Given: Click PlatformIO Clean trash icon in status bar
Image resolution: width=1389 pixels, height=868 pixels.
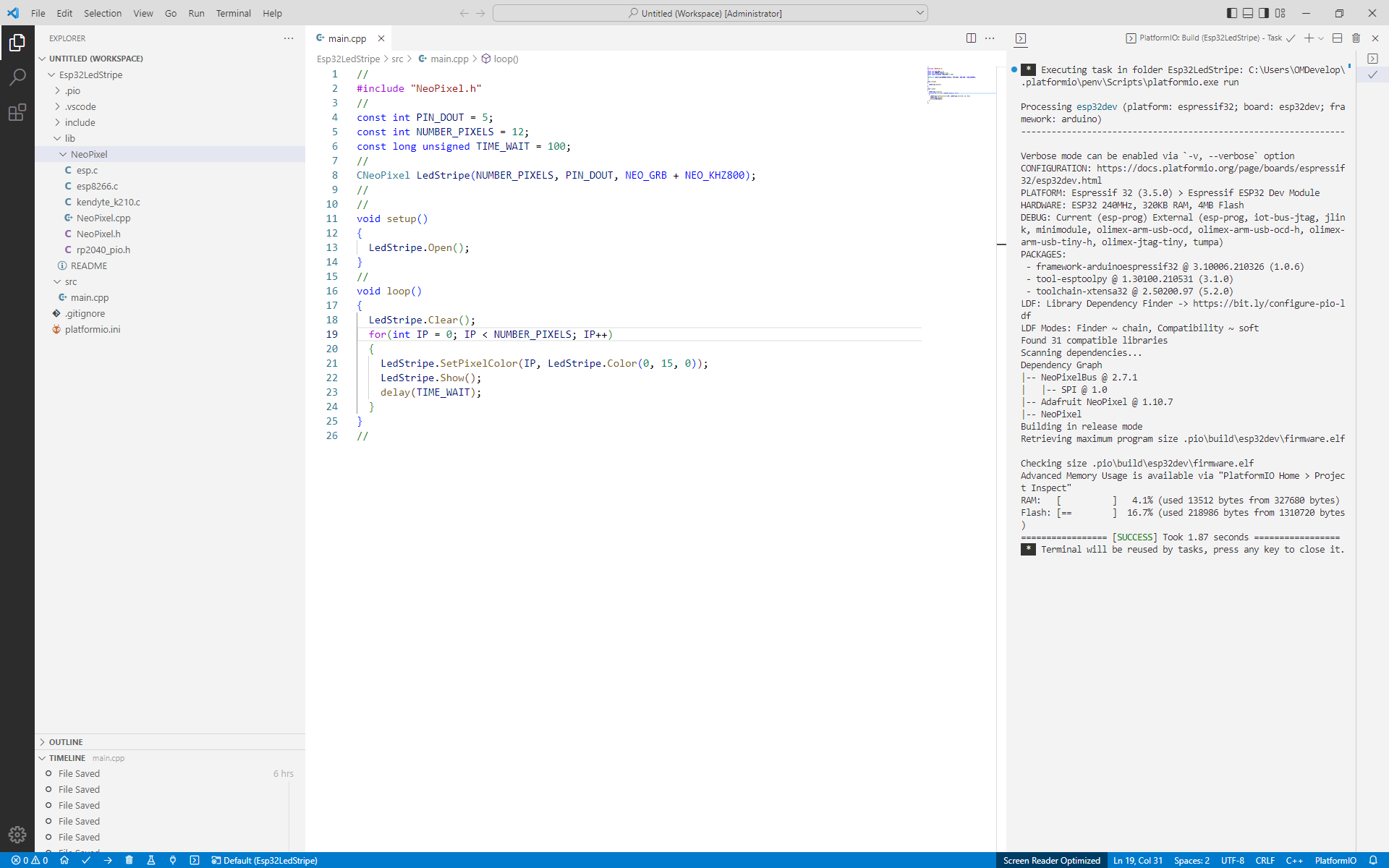Looking at the screenshot, I should [129, 860].
